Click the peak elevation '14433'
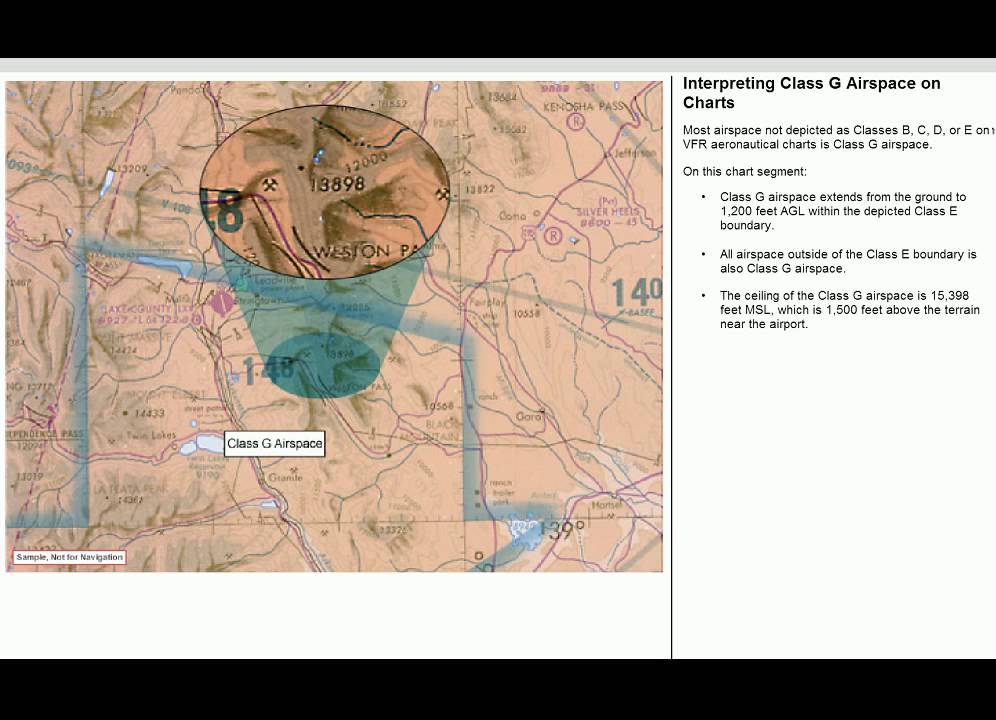 coord(149,414)
